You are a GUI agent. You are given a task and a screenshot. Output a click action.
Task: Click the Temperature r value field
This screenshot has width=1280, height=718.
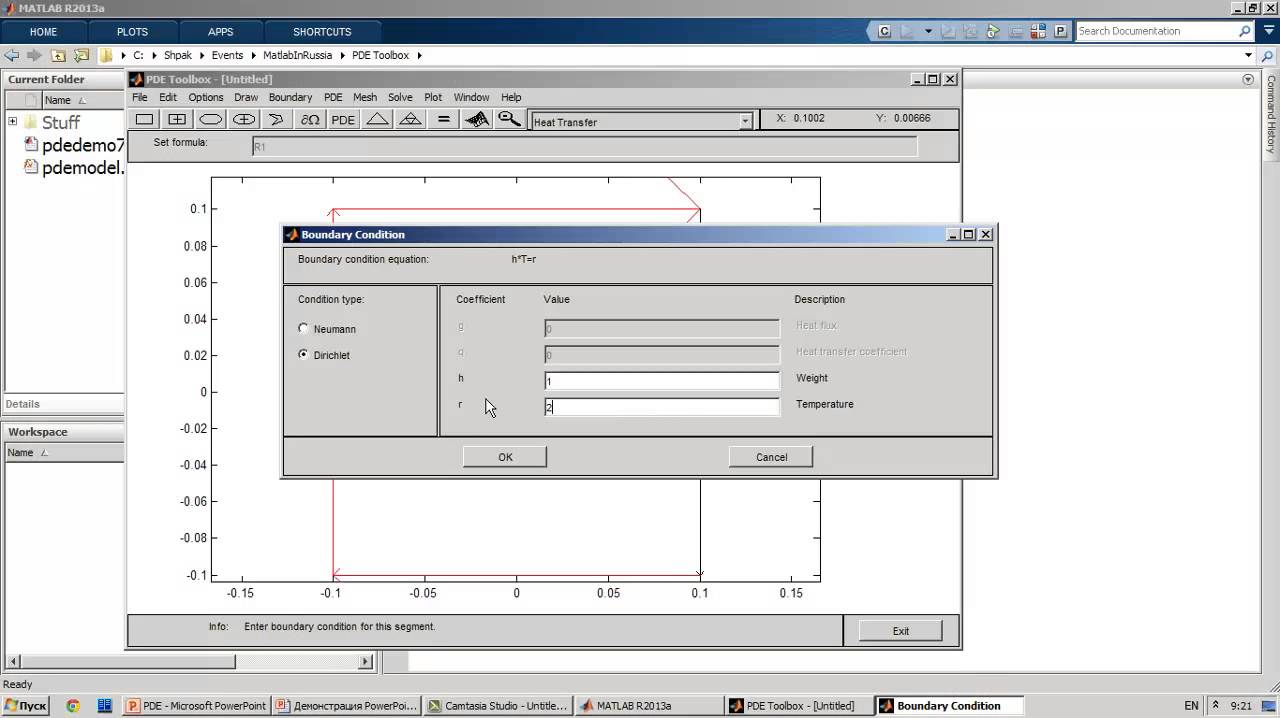661,407
